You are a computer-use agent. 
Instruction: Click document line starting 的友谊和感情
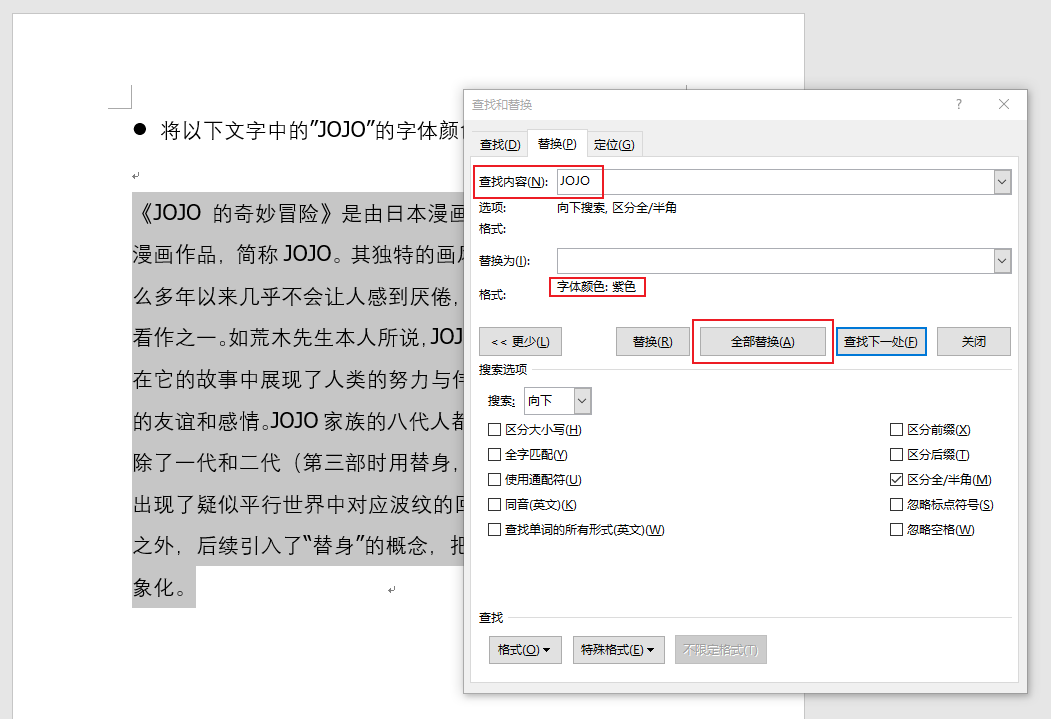coord(298,421)
